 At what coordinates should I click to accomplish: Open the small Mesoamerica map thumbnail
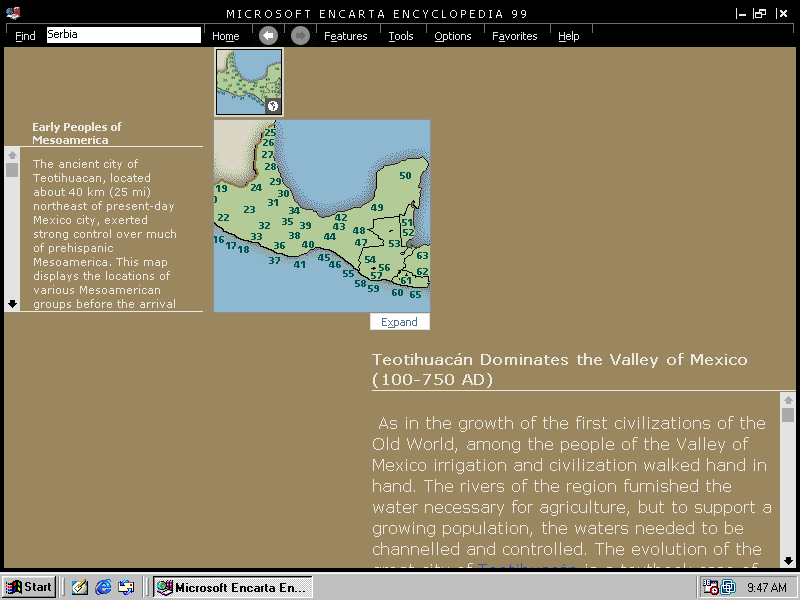pos(249,82)
